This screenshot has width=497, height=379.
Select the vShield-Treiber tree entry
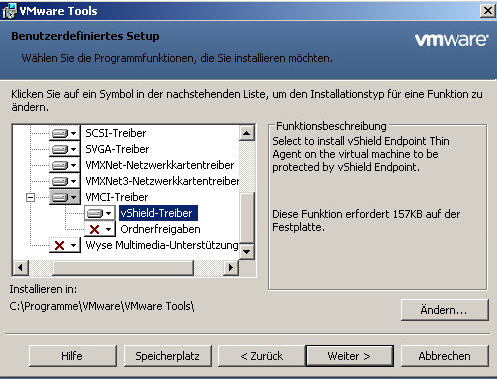pos(158,213)
